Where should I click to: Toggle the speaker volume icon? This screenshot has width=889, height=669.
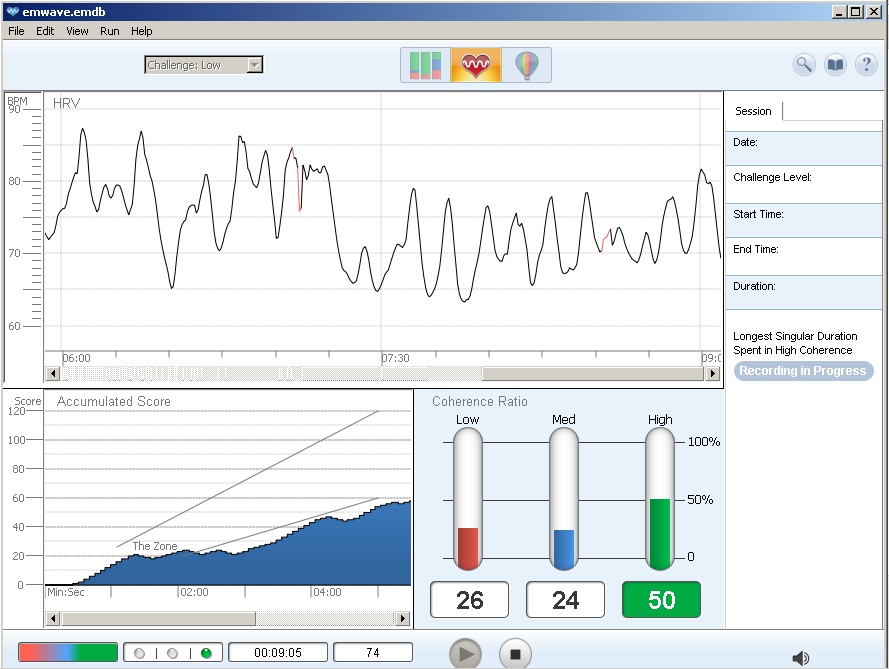tap(801, 658)
